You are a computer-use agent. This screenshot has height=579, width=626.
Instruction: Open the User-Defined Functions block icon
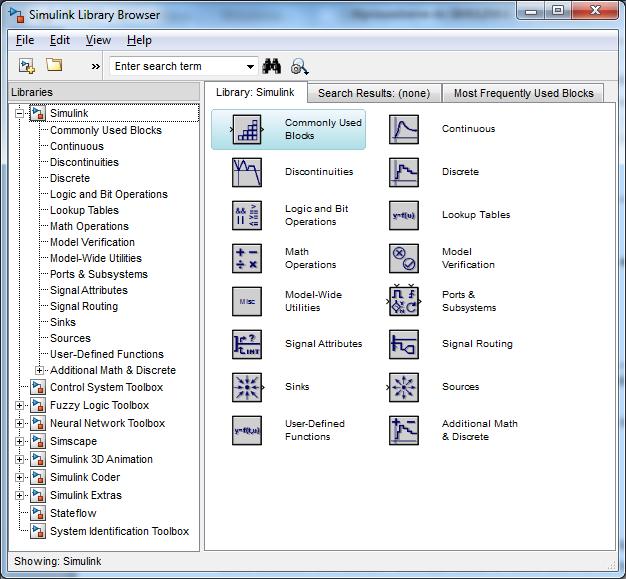[x=247, y=430]
